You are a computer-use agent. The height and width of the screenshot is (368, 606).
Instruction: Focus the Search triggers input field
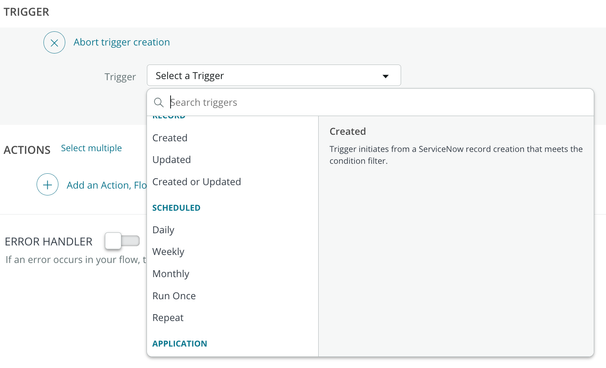[x=381, y=102]
